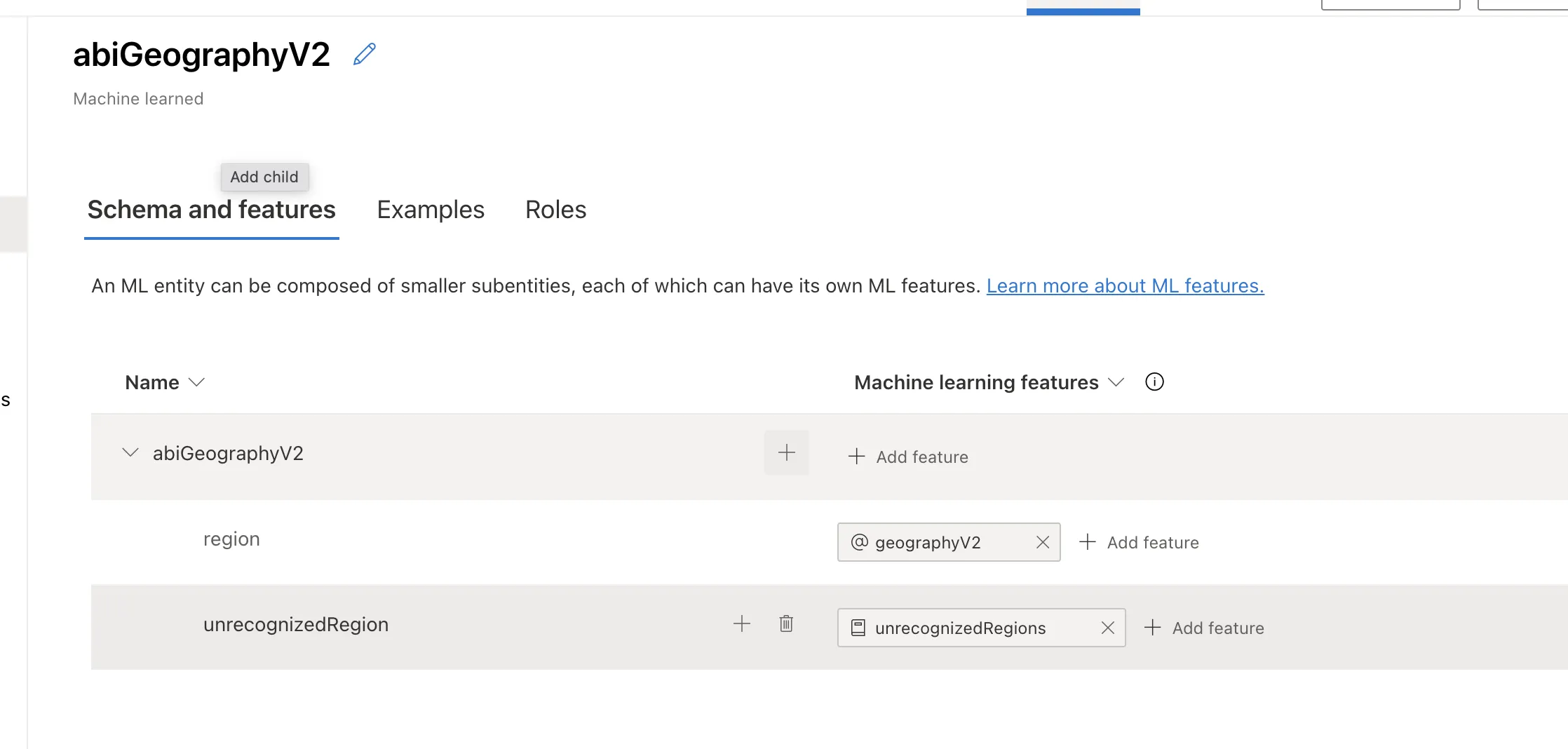Switch to the Roles tab
The width and height of the screenshot is (1568, 749).
click(555, 210)
